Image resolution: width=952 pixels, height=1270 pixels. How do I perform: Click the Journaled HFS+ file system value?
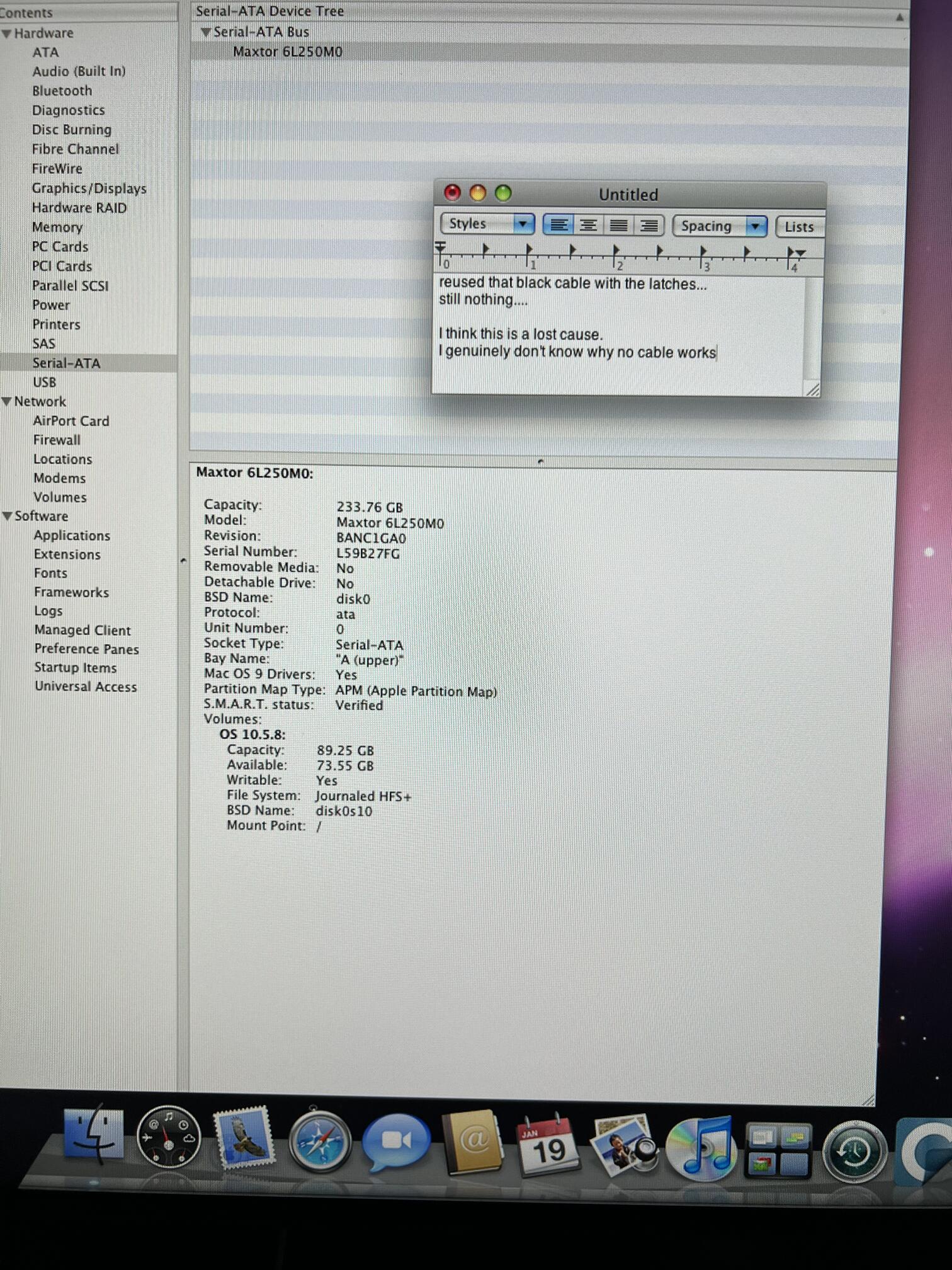pos(363,796)
